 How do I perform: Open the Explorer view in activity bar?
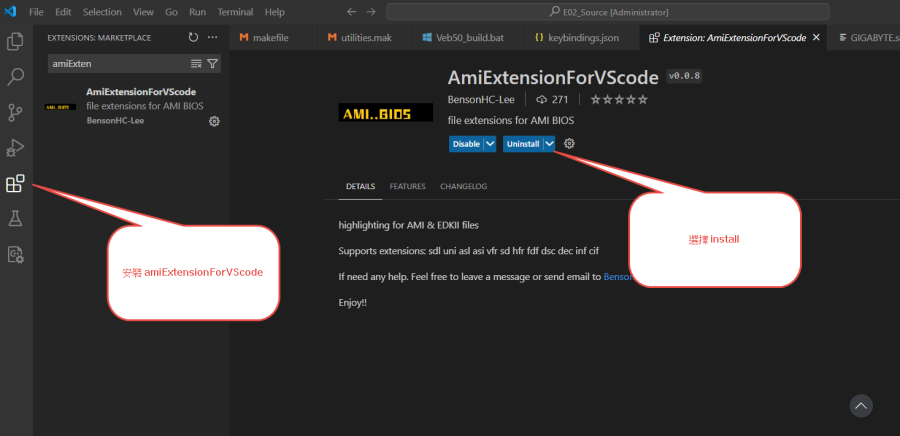point(16,42)
